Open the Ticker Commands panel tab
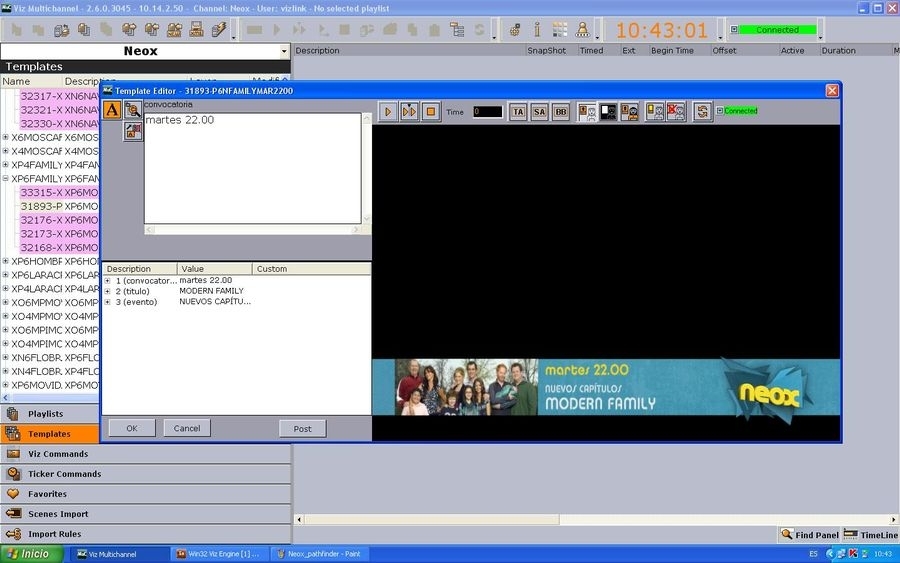The width and height of the screenshot is (900, 563). (146, 474)
